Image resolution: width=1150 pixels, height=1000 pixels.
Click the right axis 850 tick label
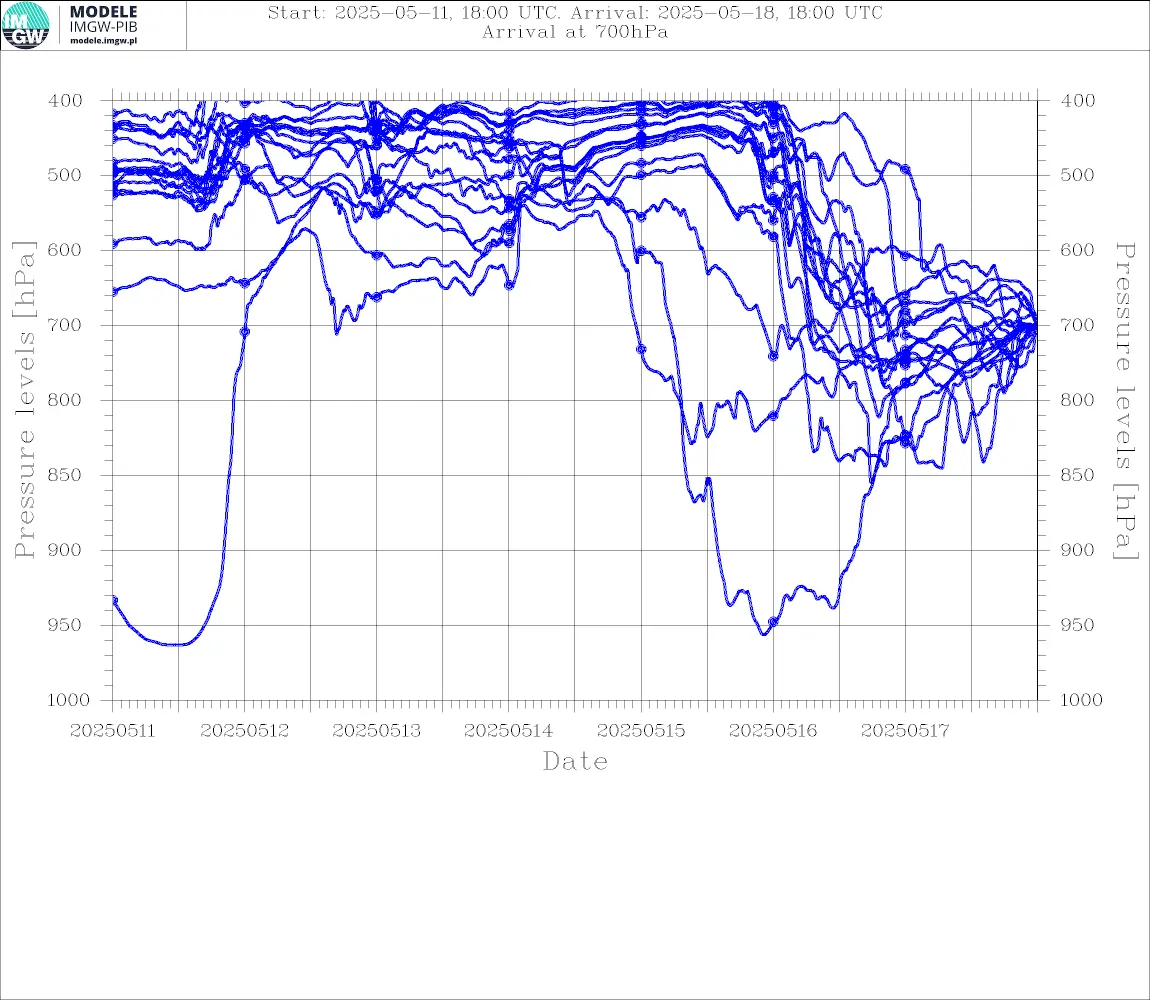(1077, 475)
